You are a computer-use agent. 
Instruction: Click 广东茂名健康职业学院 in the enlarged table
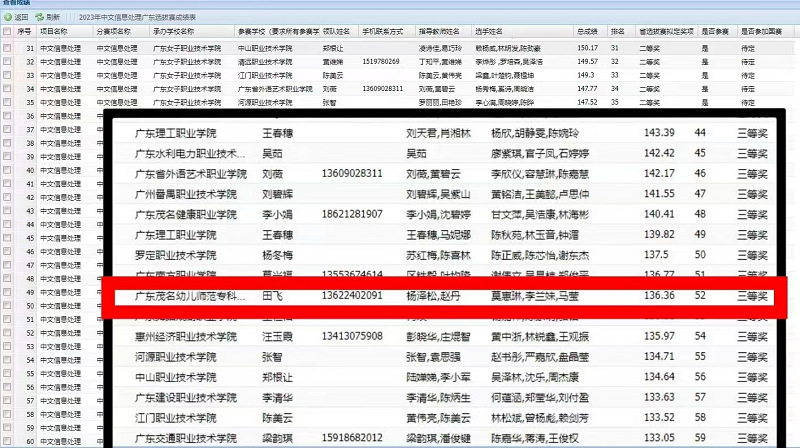point(186,215)
